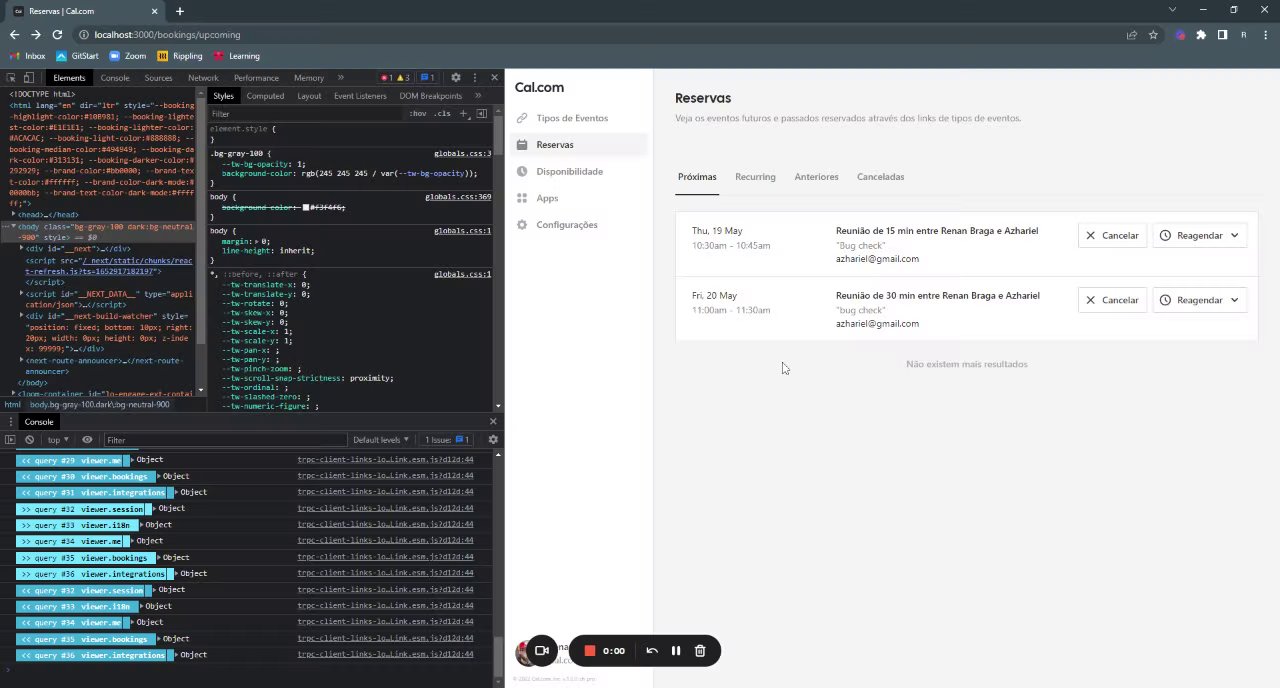Cancel the Thu 19 May booking
The height and width of the screenshot is (688, 1280).
coord(1112,235)
